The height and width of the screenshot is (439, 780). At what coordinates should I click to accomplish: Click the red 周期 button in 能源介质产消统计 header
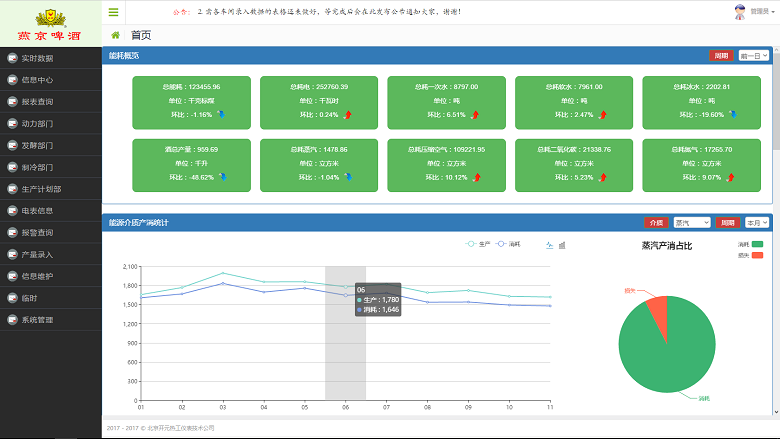tap(728, 223)
